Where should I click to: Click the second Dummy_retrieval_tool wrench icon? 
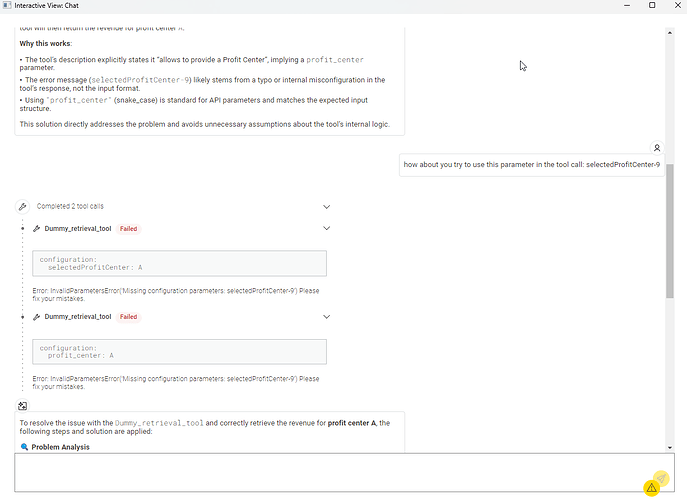pyautogui.click(x=37, y=317)
